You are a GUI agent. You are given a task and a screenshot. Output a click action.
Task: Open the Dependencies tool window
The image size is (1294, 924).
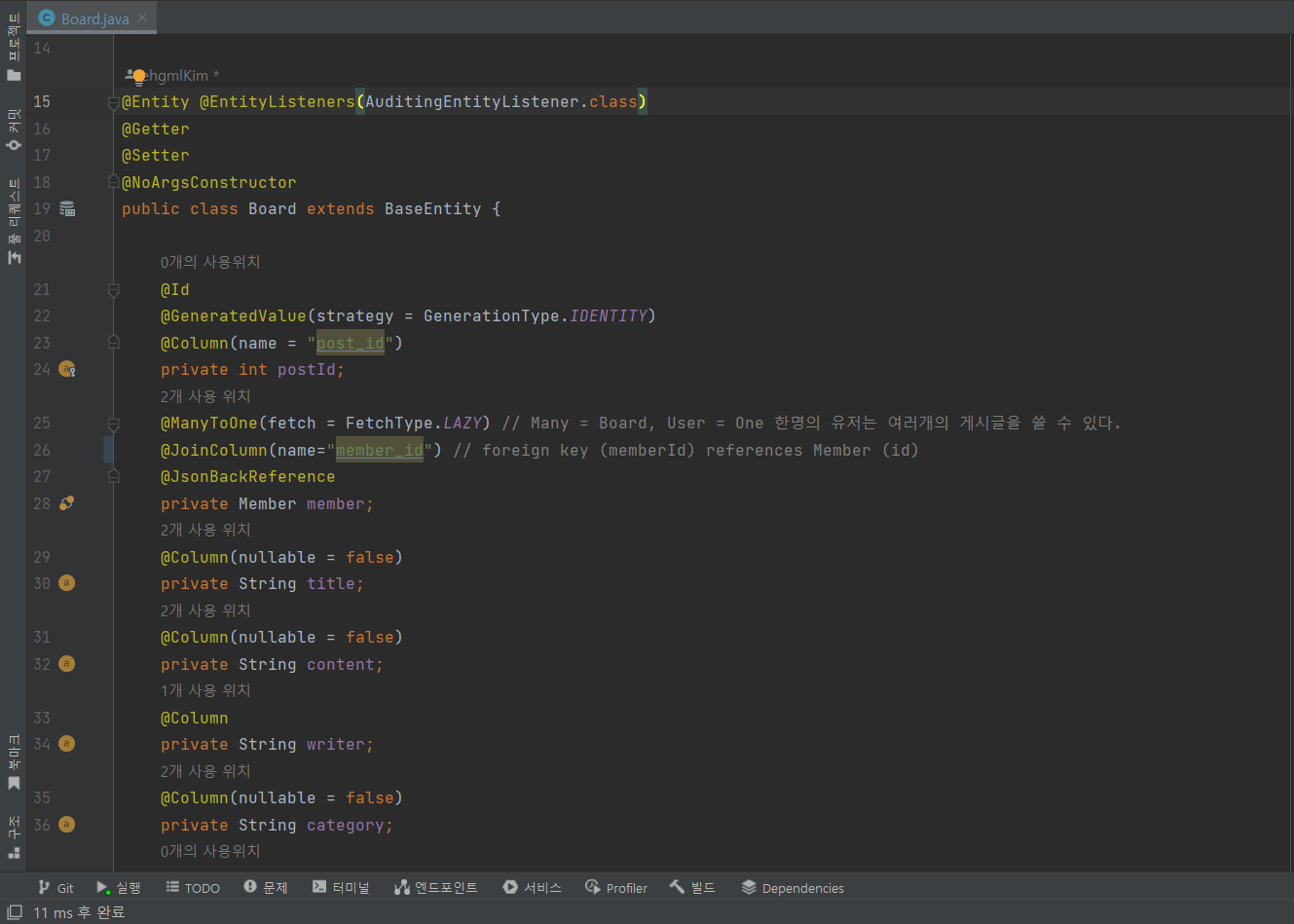tap(793, 888)
